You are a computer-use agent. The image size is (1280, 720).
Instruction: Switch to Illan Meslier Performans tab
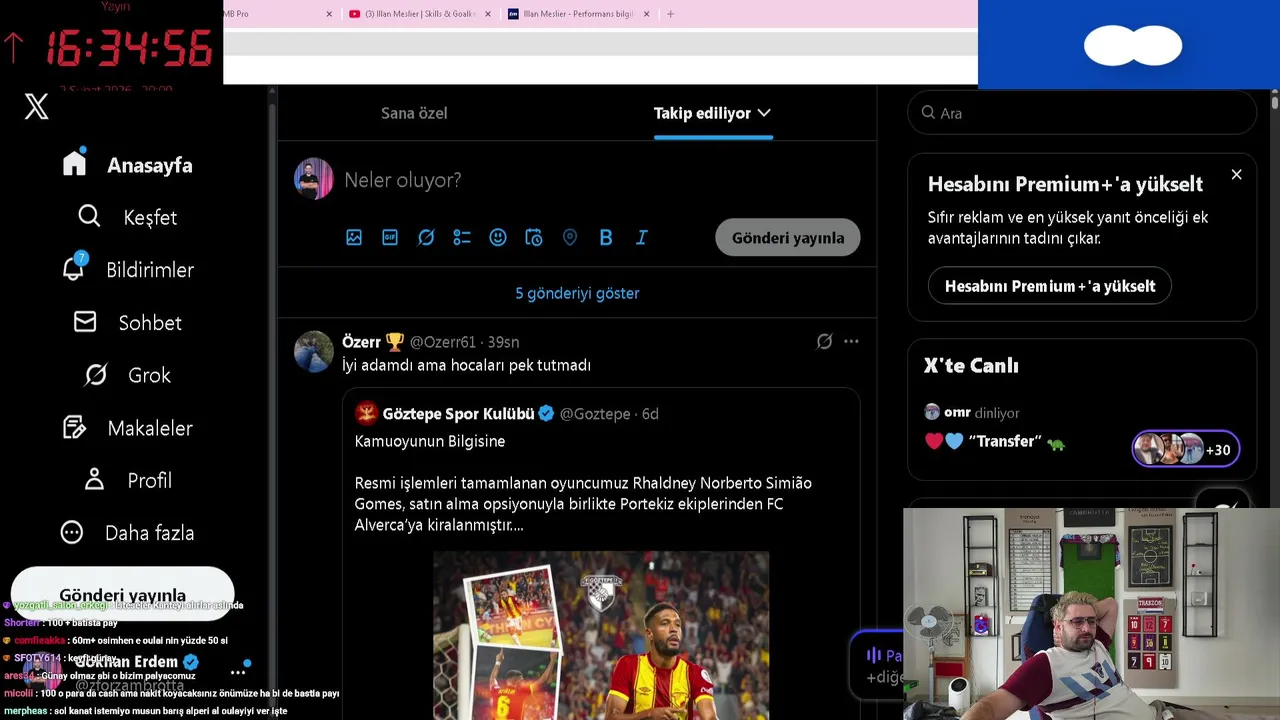(x=578, y=14)
